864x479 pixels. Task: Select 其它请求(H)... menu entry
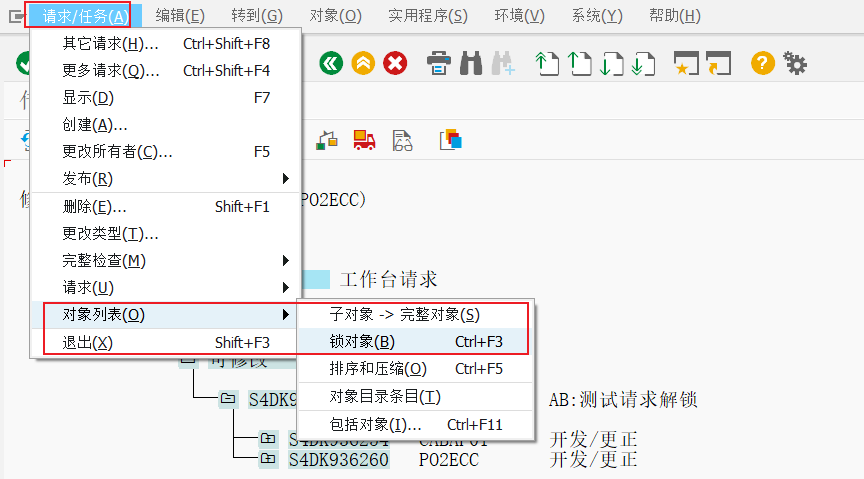pos(166,44)
